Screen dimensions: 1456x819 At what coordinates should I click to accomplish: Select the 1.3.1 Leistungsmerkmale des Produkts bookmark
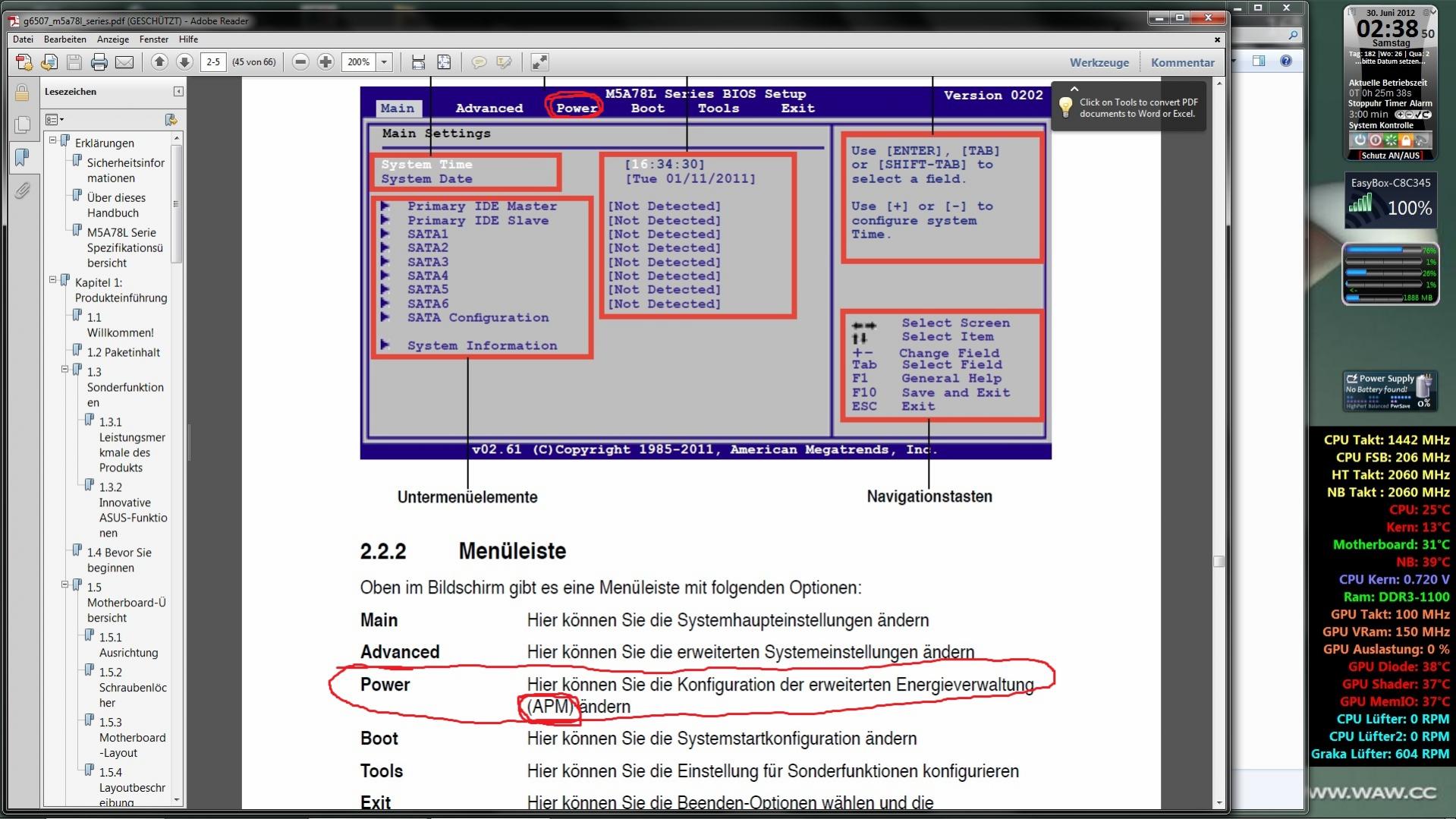pyautogui.click(x=132, y=445)
